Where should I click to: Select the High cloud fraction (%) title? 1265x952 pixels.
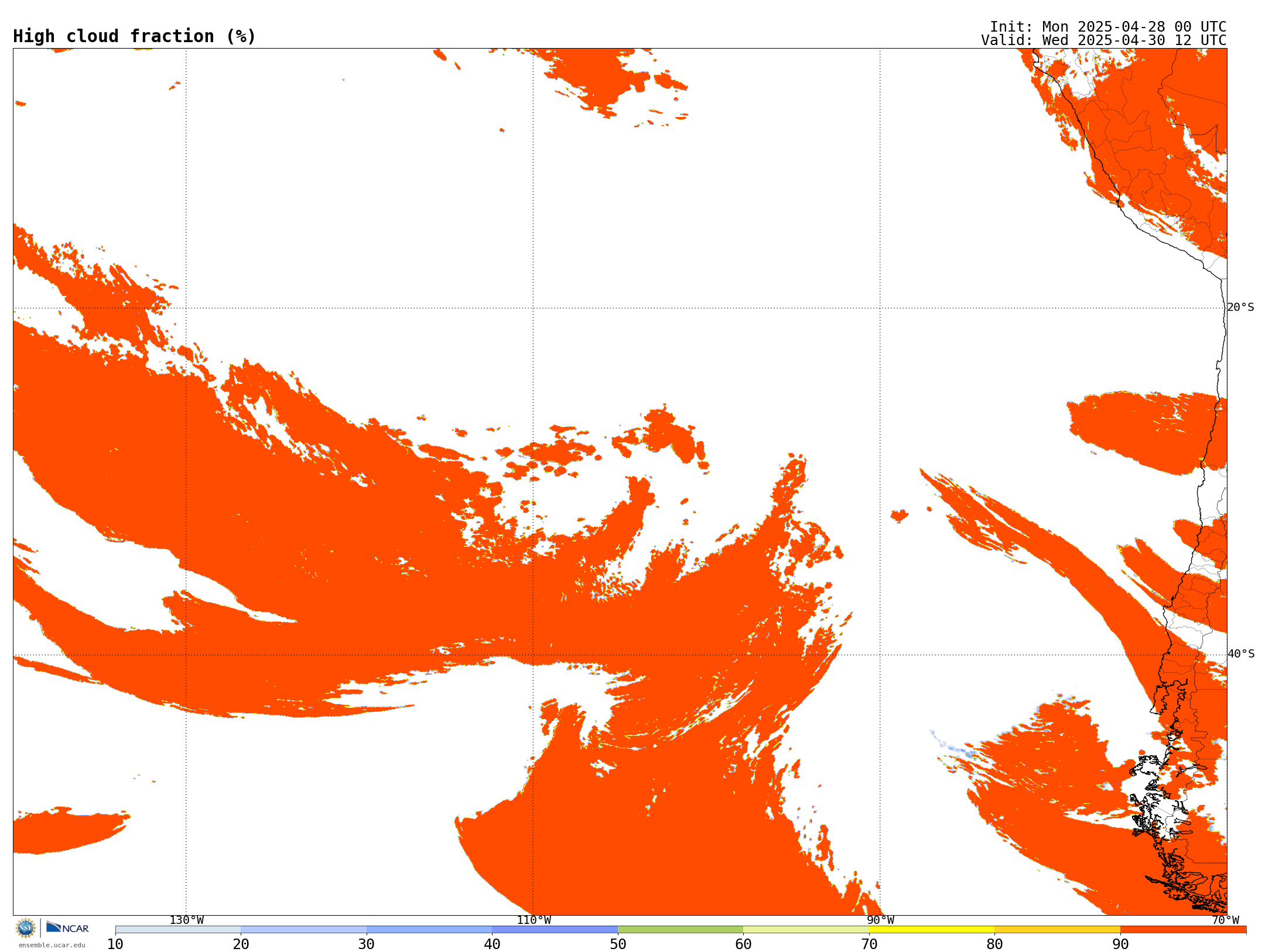coord(134,36)
